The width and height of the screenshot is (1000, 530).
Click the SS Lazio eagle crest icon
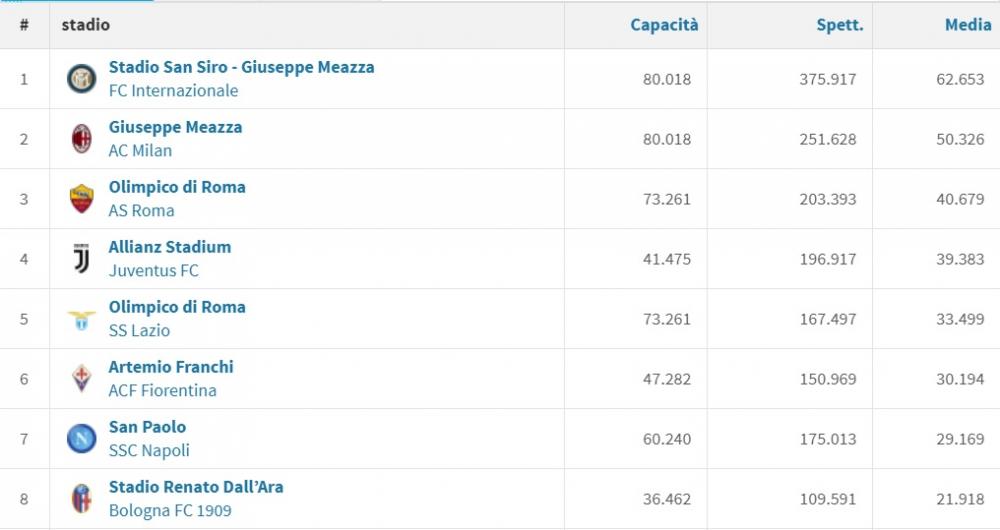[81, 319]
